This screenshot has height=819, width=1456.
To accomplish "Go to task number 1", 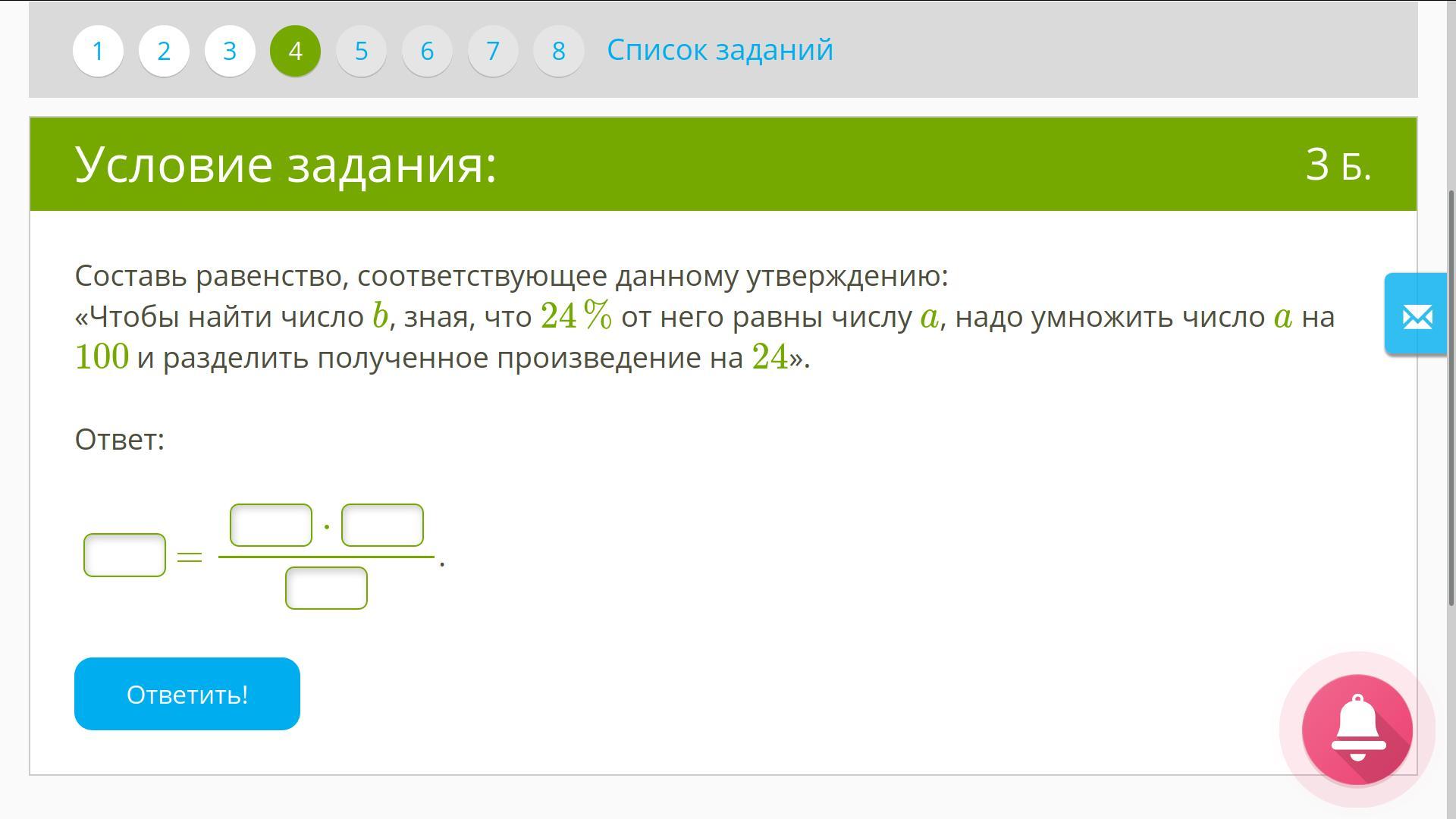I will pos(98,51).
